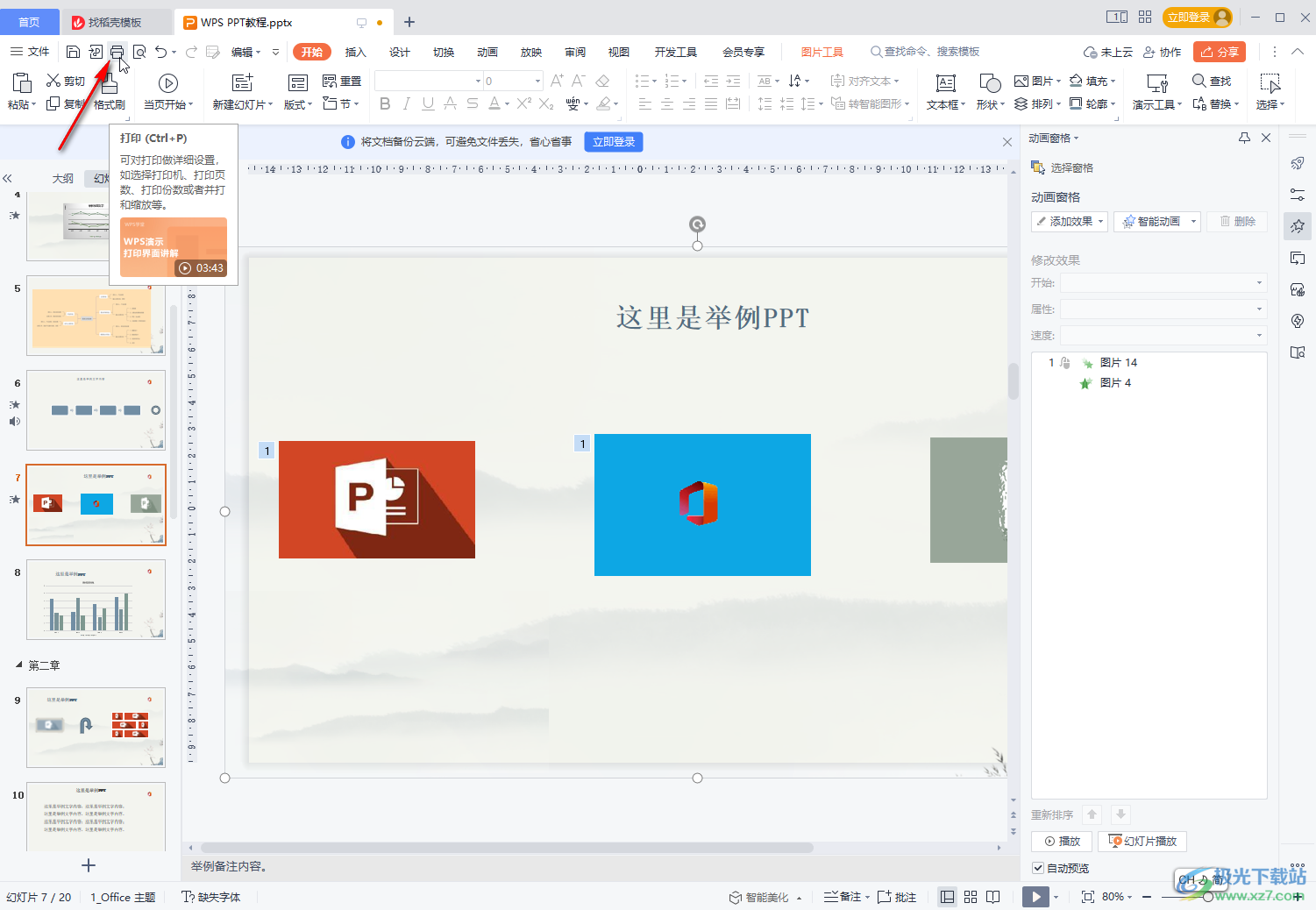The image size is (1316, 910).
Task: Click the Save icon in quick toolbar
Action: (74, 52)
